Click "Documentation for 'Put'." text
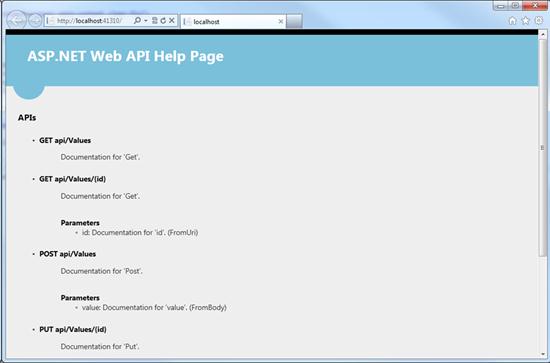 pos(100,347)
